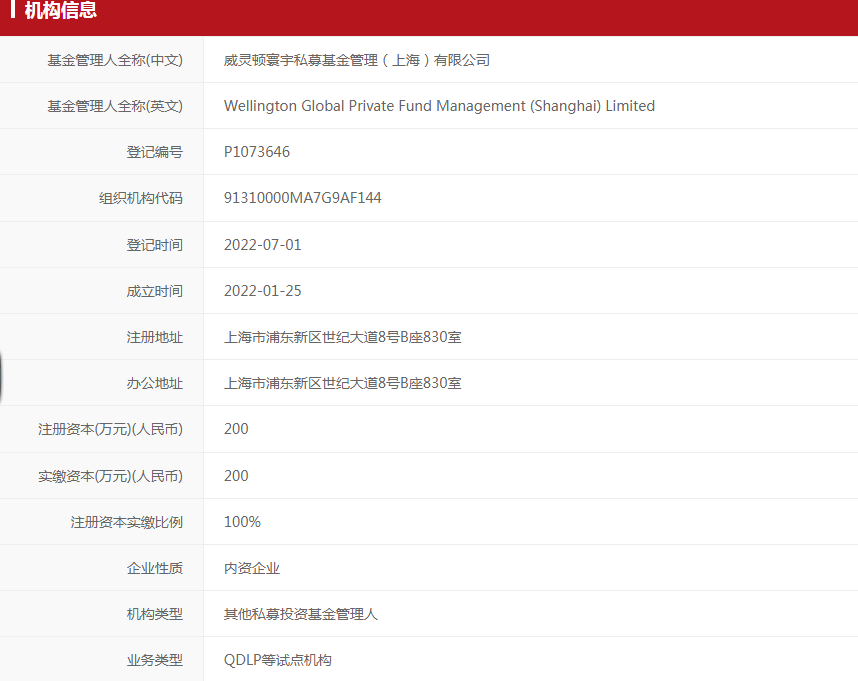858x681 pixels.
Task: Click the 实缴资本(万元)(人民币) label
Action: [x=111, y=476]
